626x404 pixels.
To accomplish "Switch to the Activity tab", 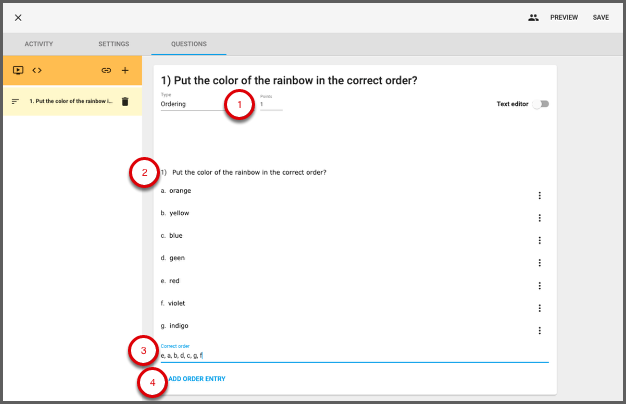I will [39, 44].
